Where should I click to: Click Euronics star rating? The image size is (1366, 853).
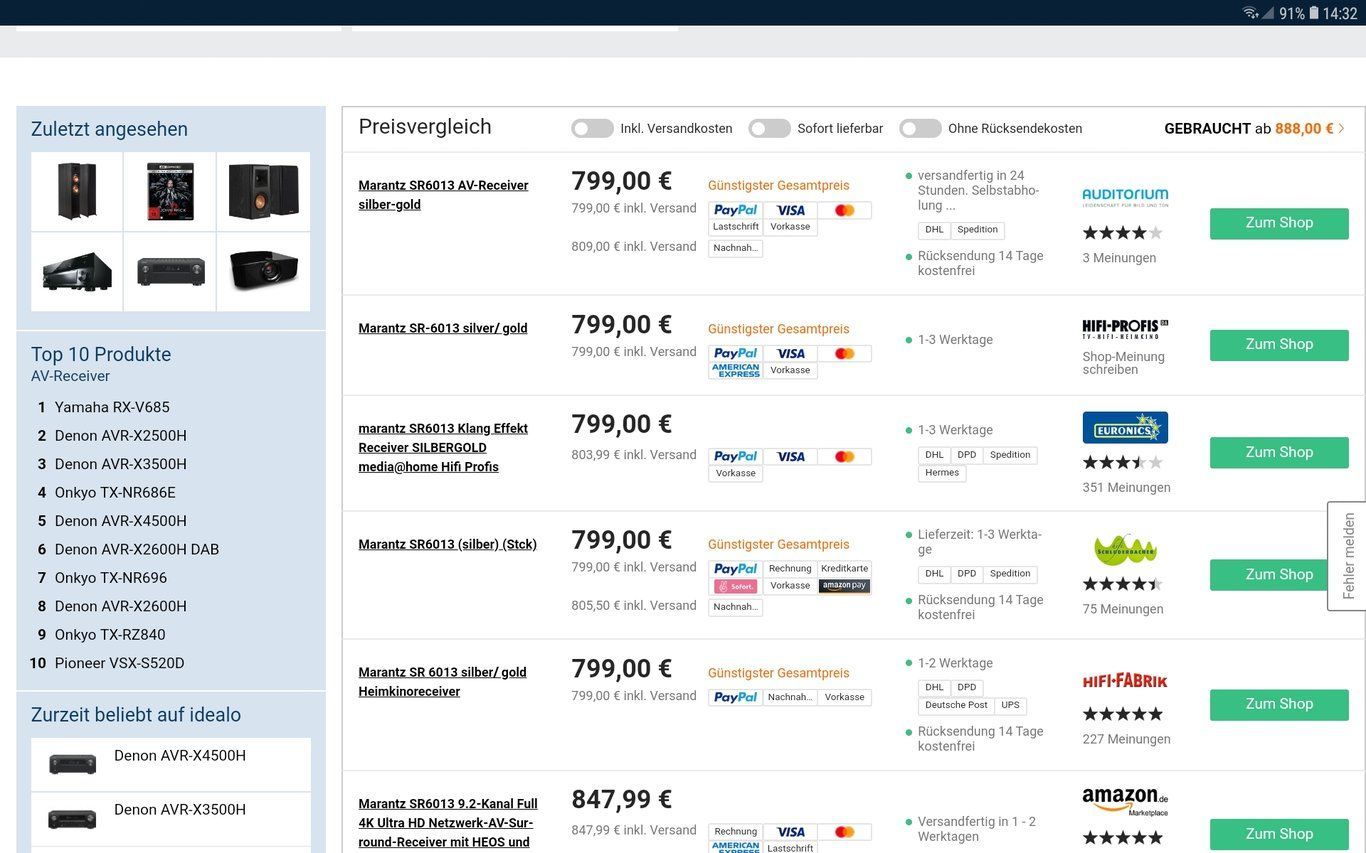(x=1122, y=463)
